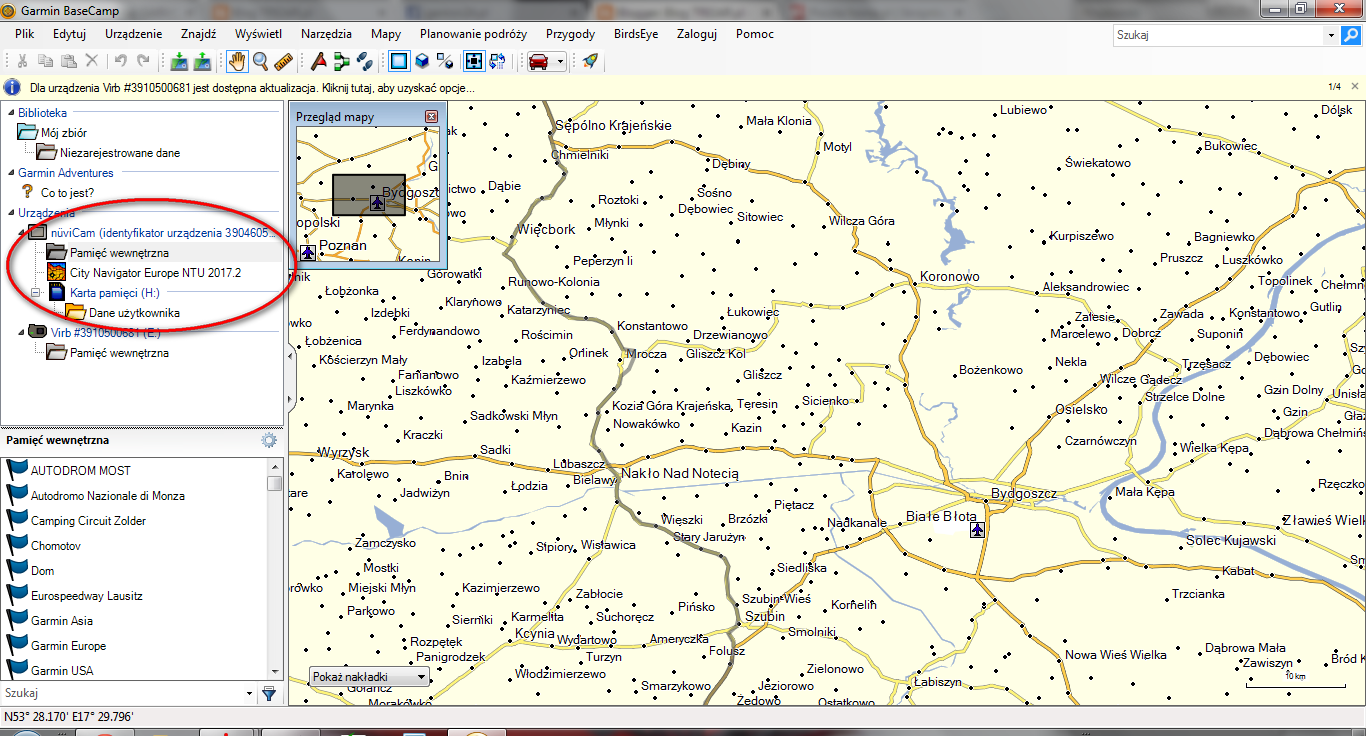Screen dimensions: 1366x736
Task: Click the Delete X toolbar icon
Action: pyautogui.click(x=92, y=62)
